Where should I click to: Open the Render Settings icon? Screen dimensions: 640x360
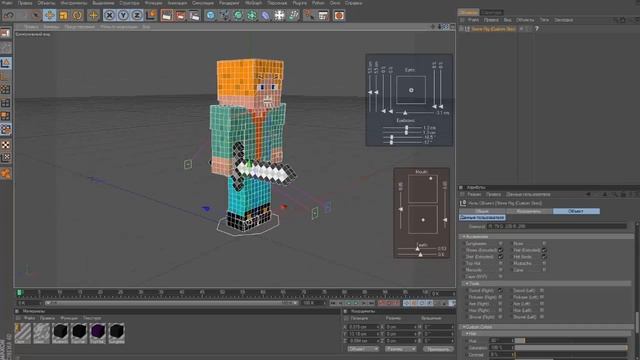(194, 16)
